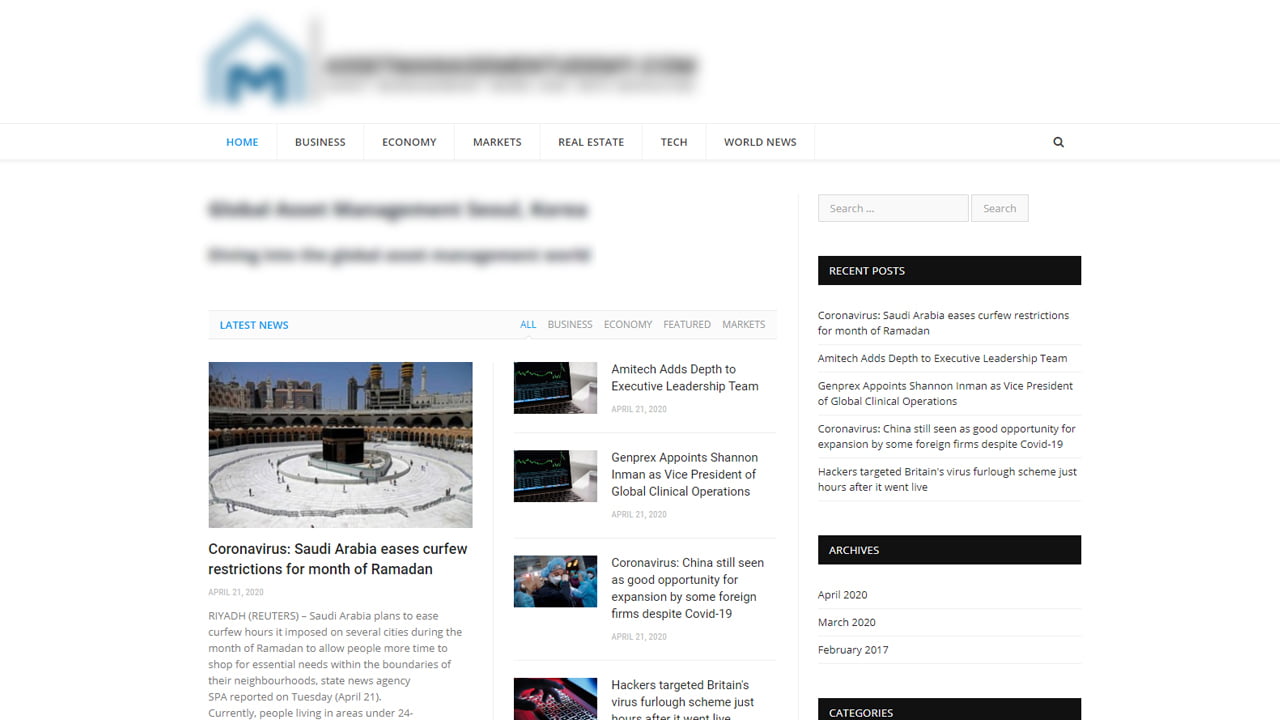Viewport: 1280px width, 720px height.
Task: Click into the sidebar Search field
Action: coord(892,208)
